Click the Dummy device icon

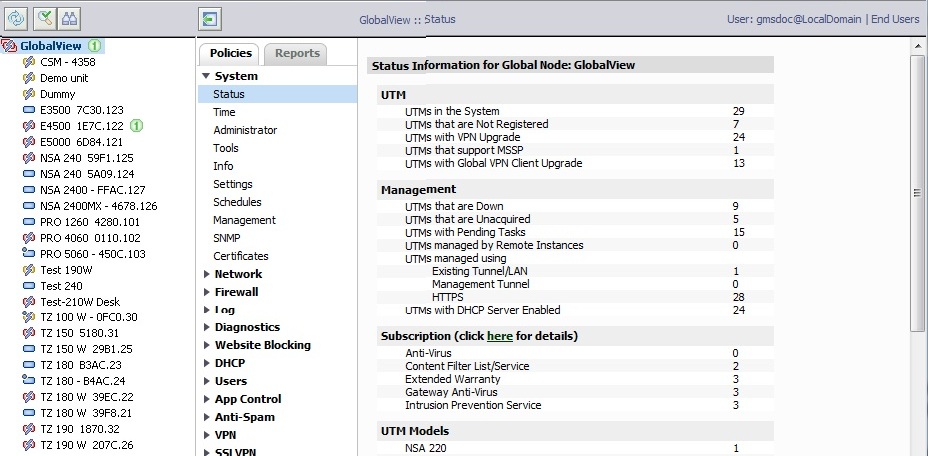click(29, 94)
